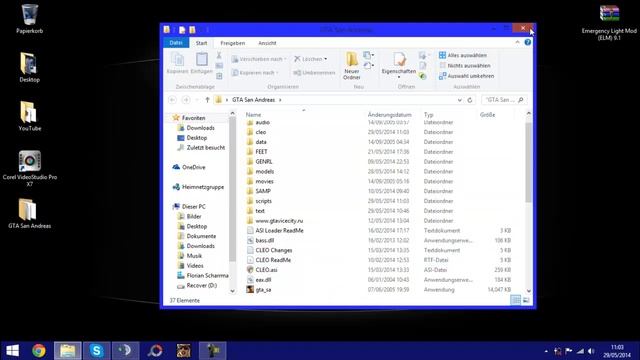Image resolution: width=640 pixels, height=360 pixels.
Task: Select the CLEO.asi file
Action: 266,270
